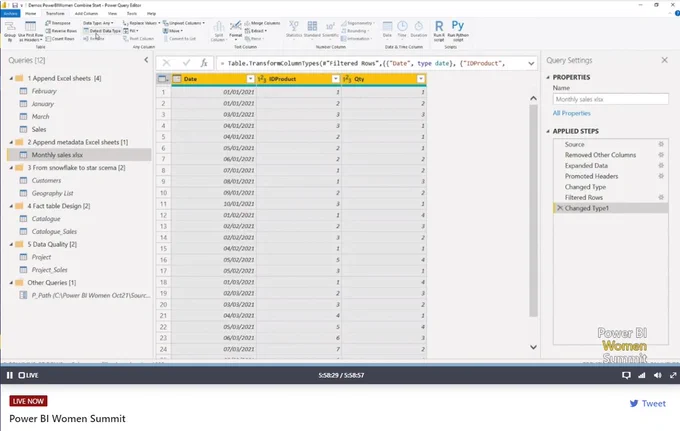Open the Move dropdown
680x431 pixels.
click(173, 31)
